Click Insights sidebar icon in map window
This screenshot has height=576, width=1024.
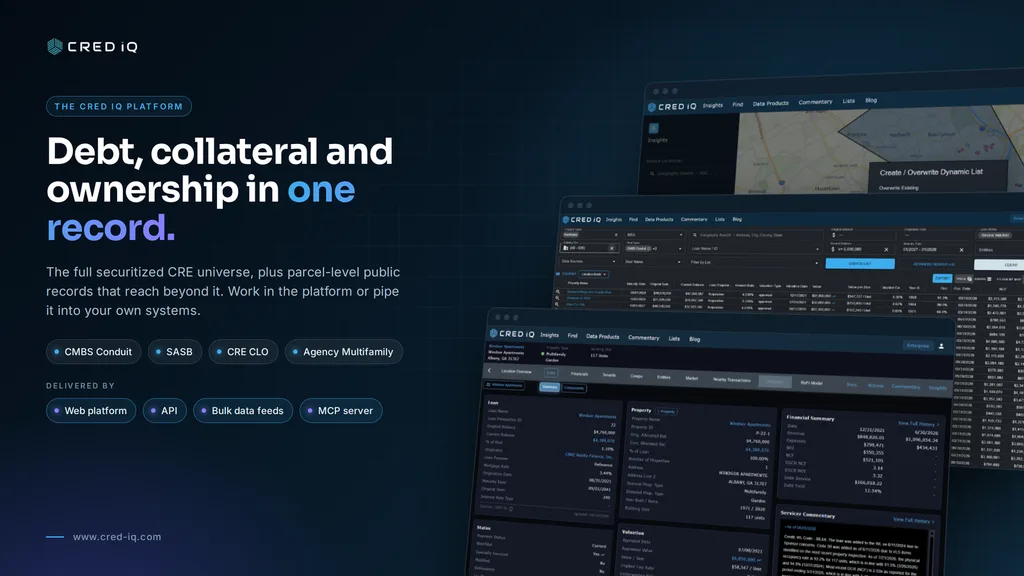click(x=654, y=128)
